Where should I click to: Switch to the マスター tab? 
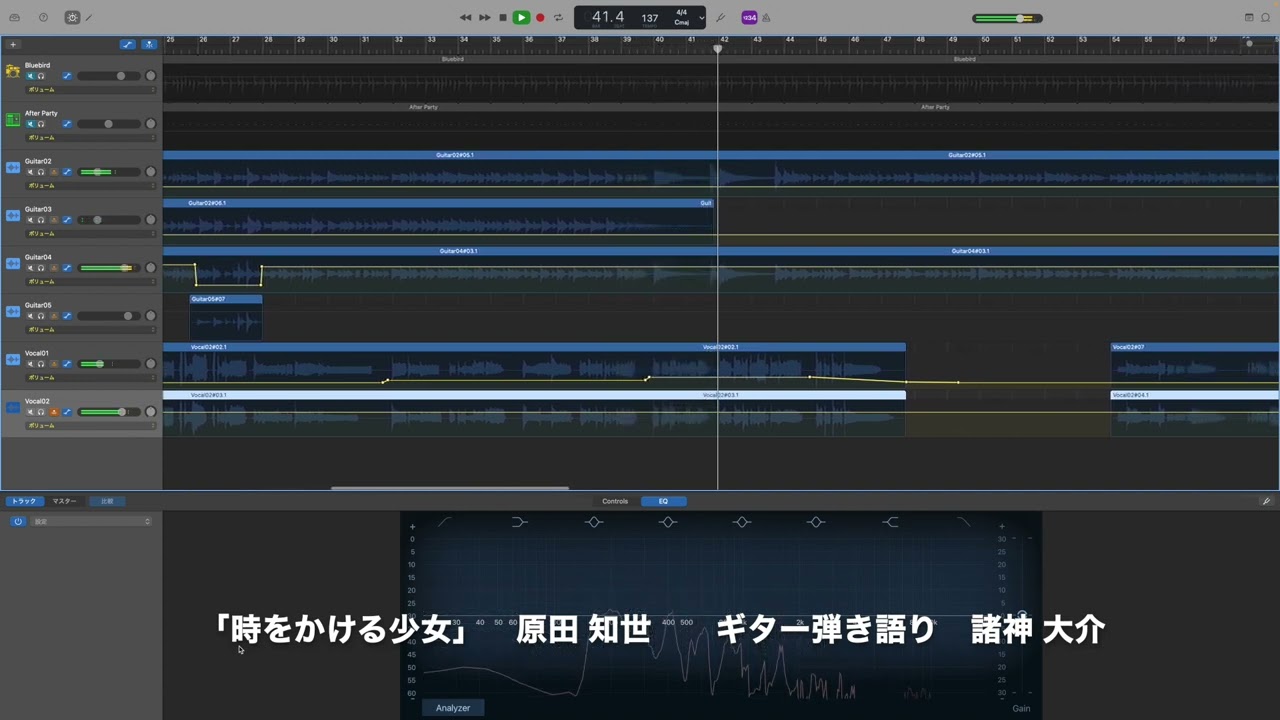click(x=64, y=501)
